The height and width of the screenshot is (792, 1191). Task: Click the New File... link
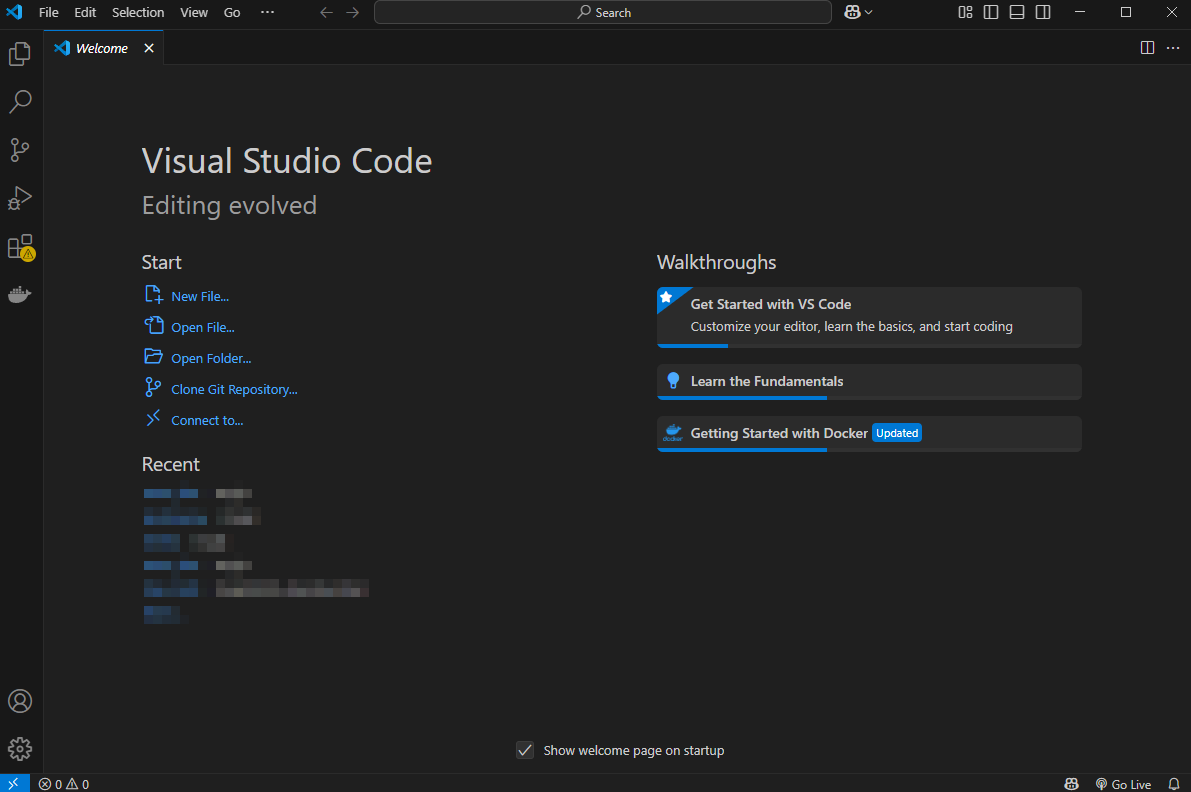(x=200, y=296)
